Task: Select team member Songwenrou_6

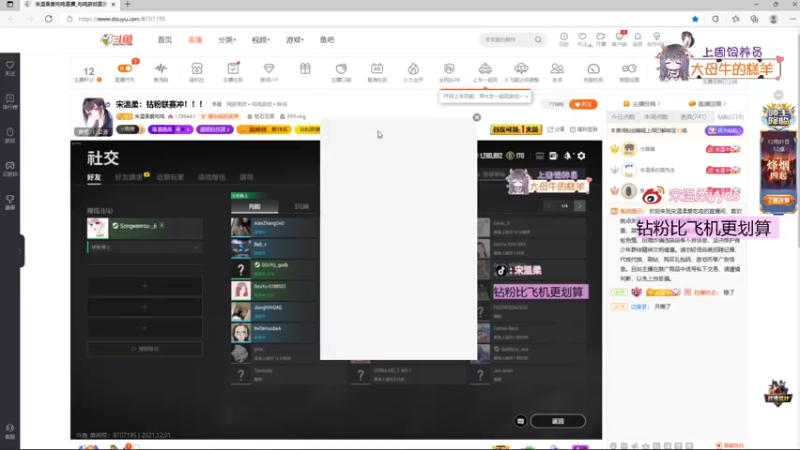Action: click(x=145, y=228)
